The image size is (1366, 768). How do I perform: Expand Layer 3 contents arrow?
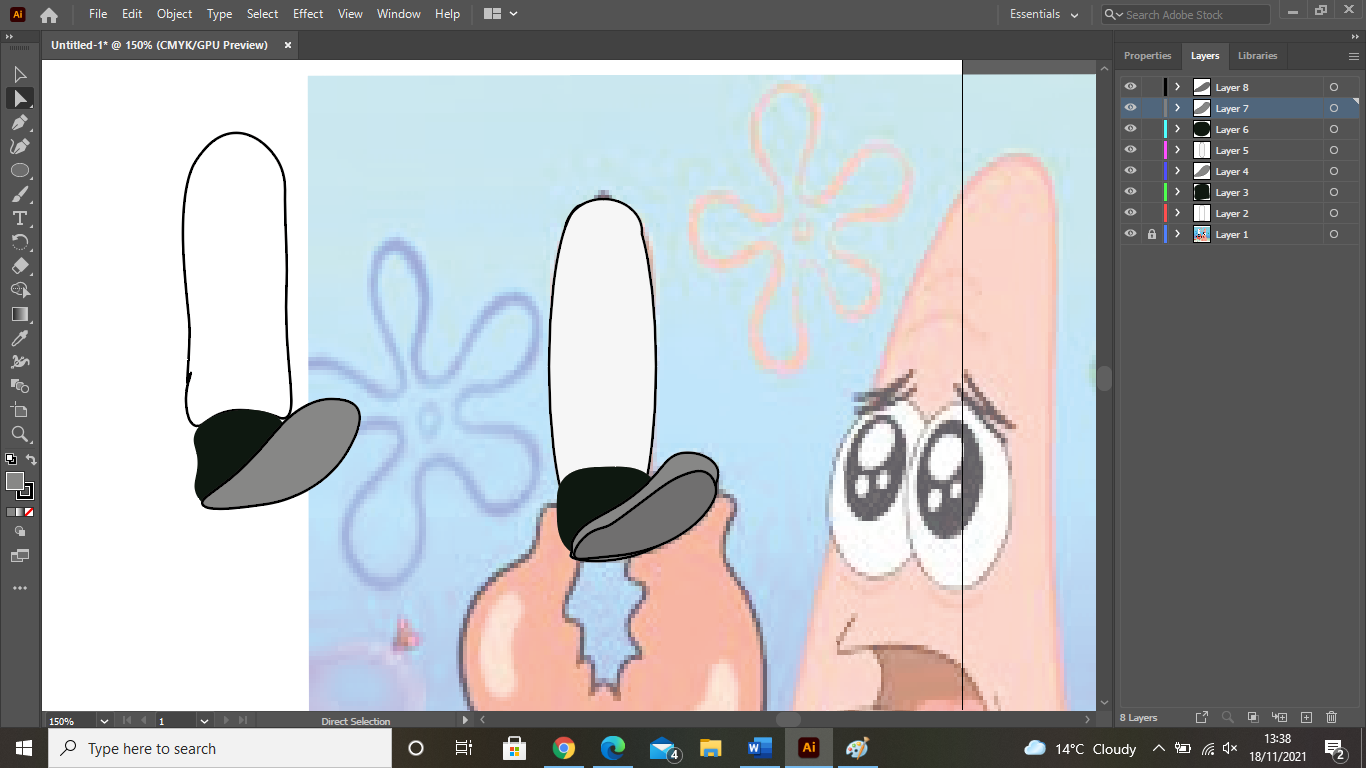coord(1178,192)
